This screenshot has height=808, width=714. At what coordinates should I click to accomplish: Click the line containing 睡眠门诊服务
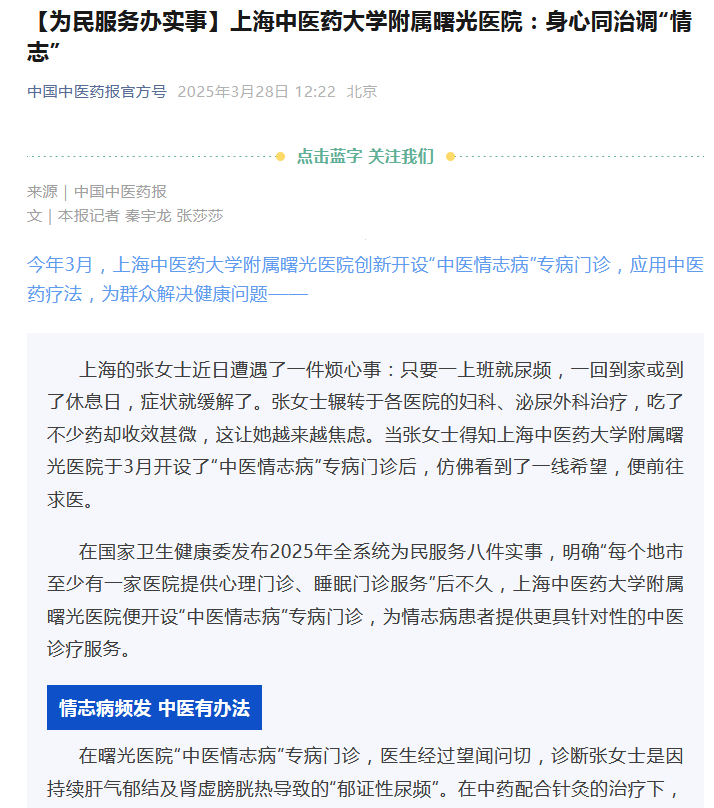pos(365,584)
